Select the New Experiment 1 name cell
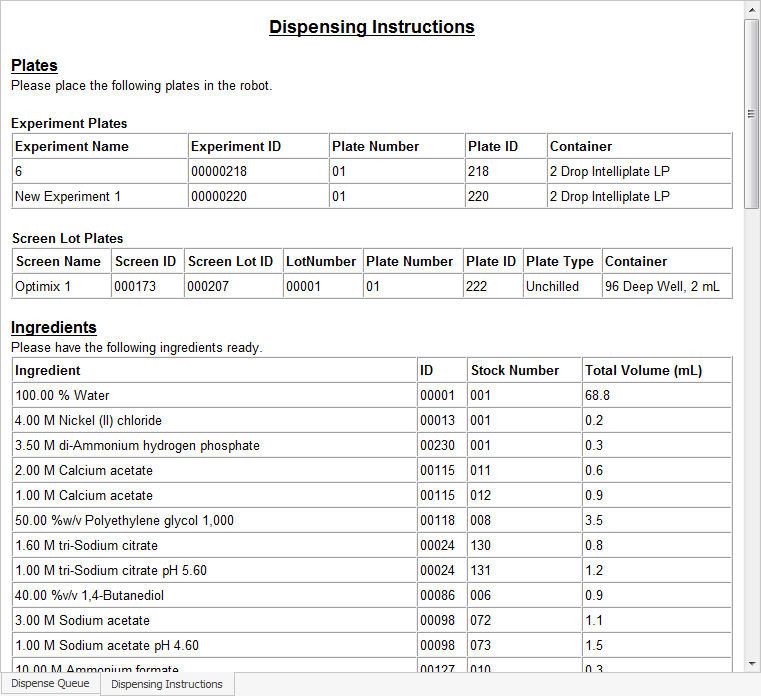The height and width of the screenshot is (696, 761). [x=68, y=197]
